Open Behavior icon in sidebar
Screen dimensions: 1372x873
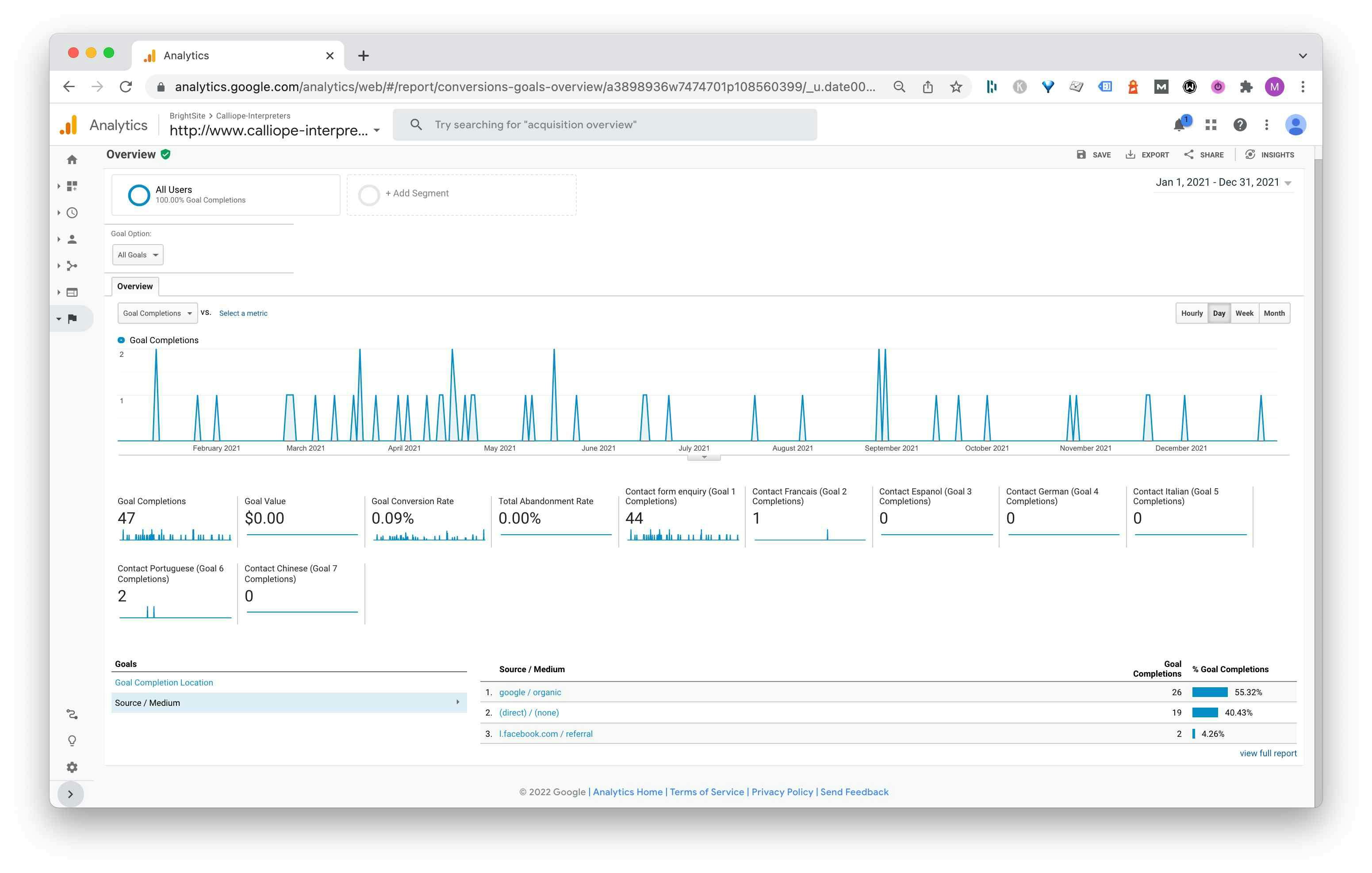click(x=72, y=292)
